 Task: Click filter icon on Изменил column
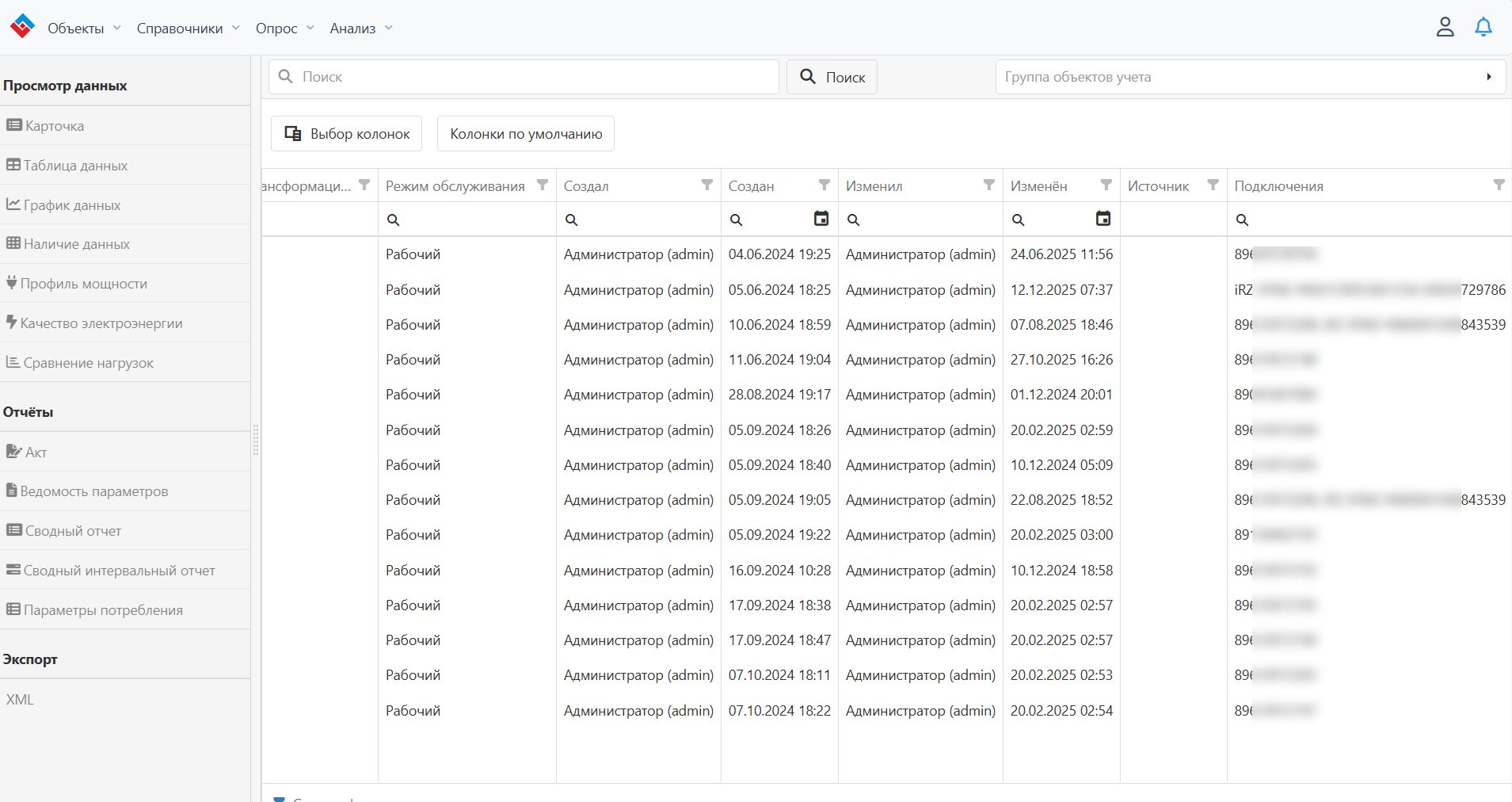coord(989,185)
